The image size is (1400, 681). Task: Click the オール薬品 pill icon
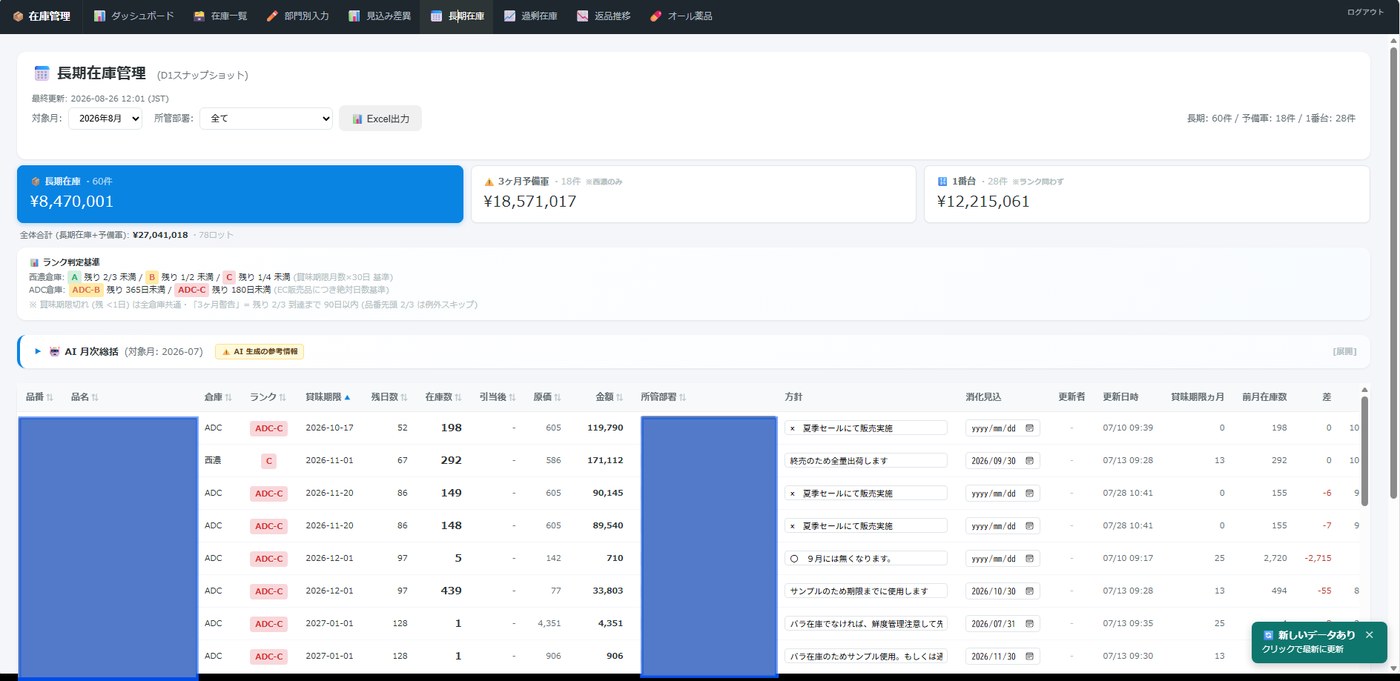655,16
